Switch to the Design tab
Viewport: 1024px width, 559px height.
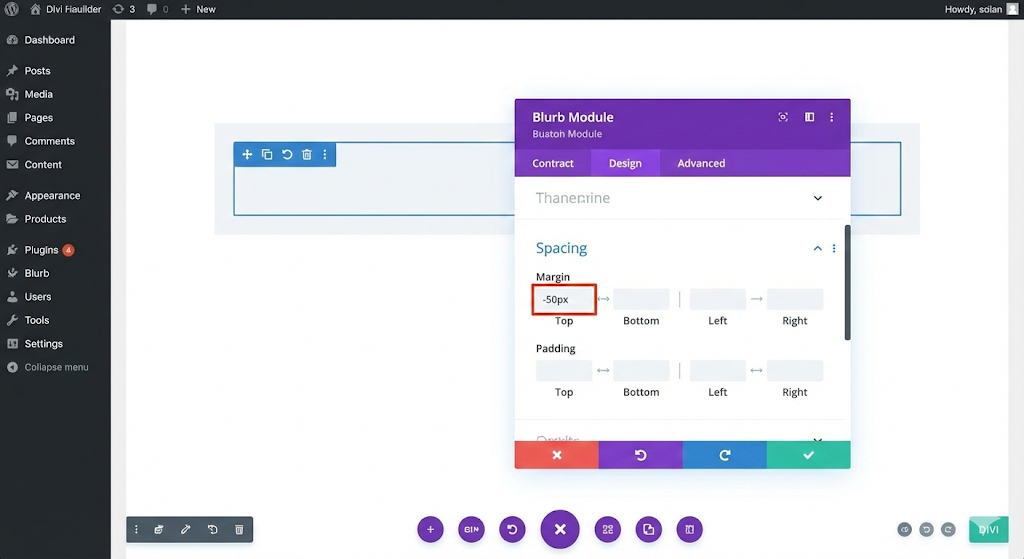coord(625,163)
